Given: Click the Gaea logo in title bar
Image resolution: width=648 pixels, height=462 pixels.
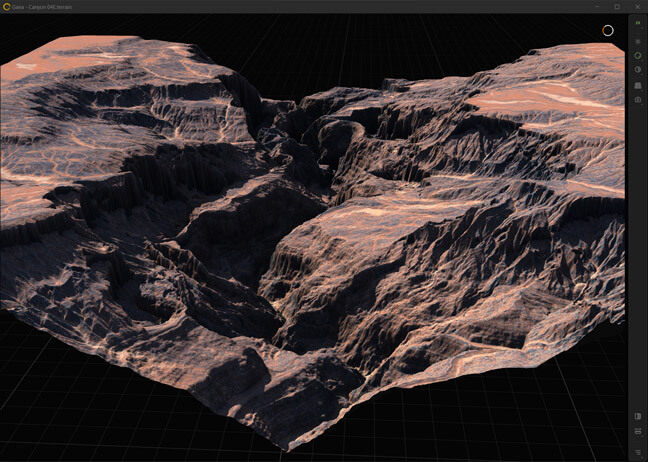Looking at the screenshot, I should coord(6,6).
